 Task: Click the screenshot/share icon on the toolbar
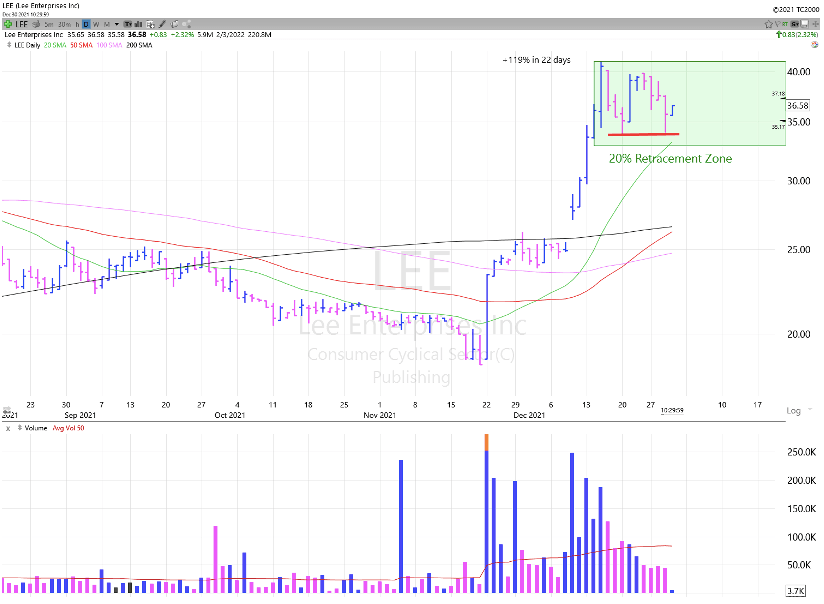pos(150,23)
